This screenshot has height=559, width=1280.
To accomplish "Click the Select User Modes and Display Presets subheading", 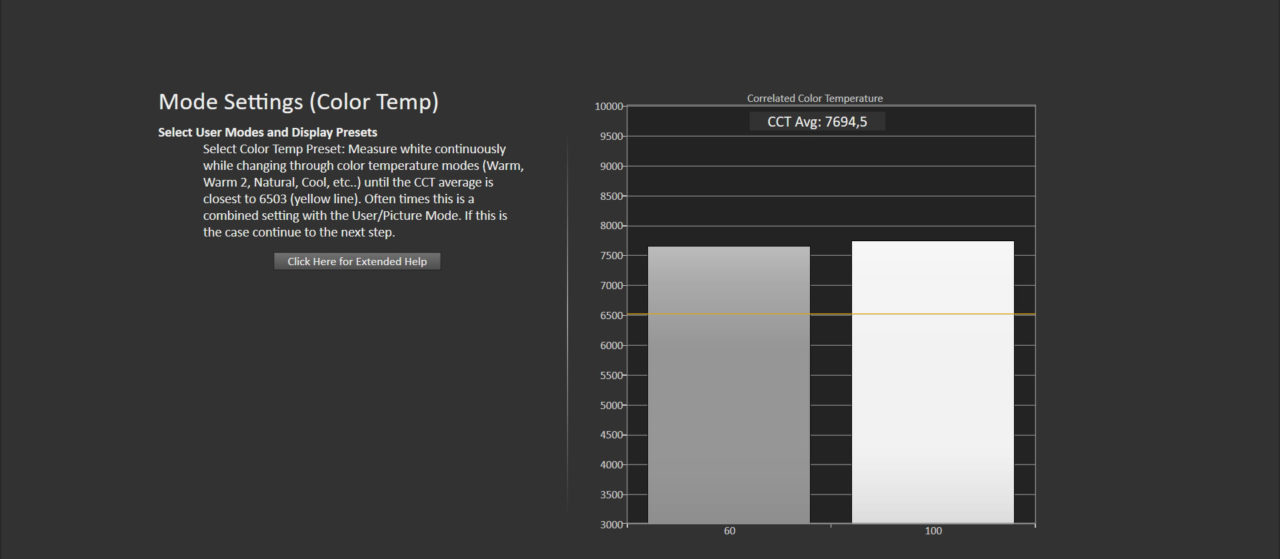I will 267,132.
